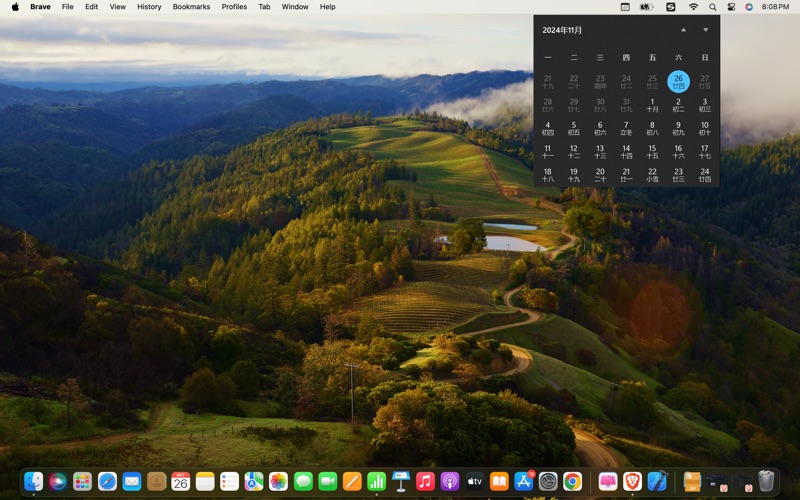This screenshot has height=500, width=800.
Task: Launch Finder from the Dock
Action: [x=33, y=482]
